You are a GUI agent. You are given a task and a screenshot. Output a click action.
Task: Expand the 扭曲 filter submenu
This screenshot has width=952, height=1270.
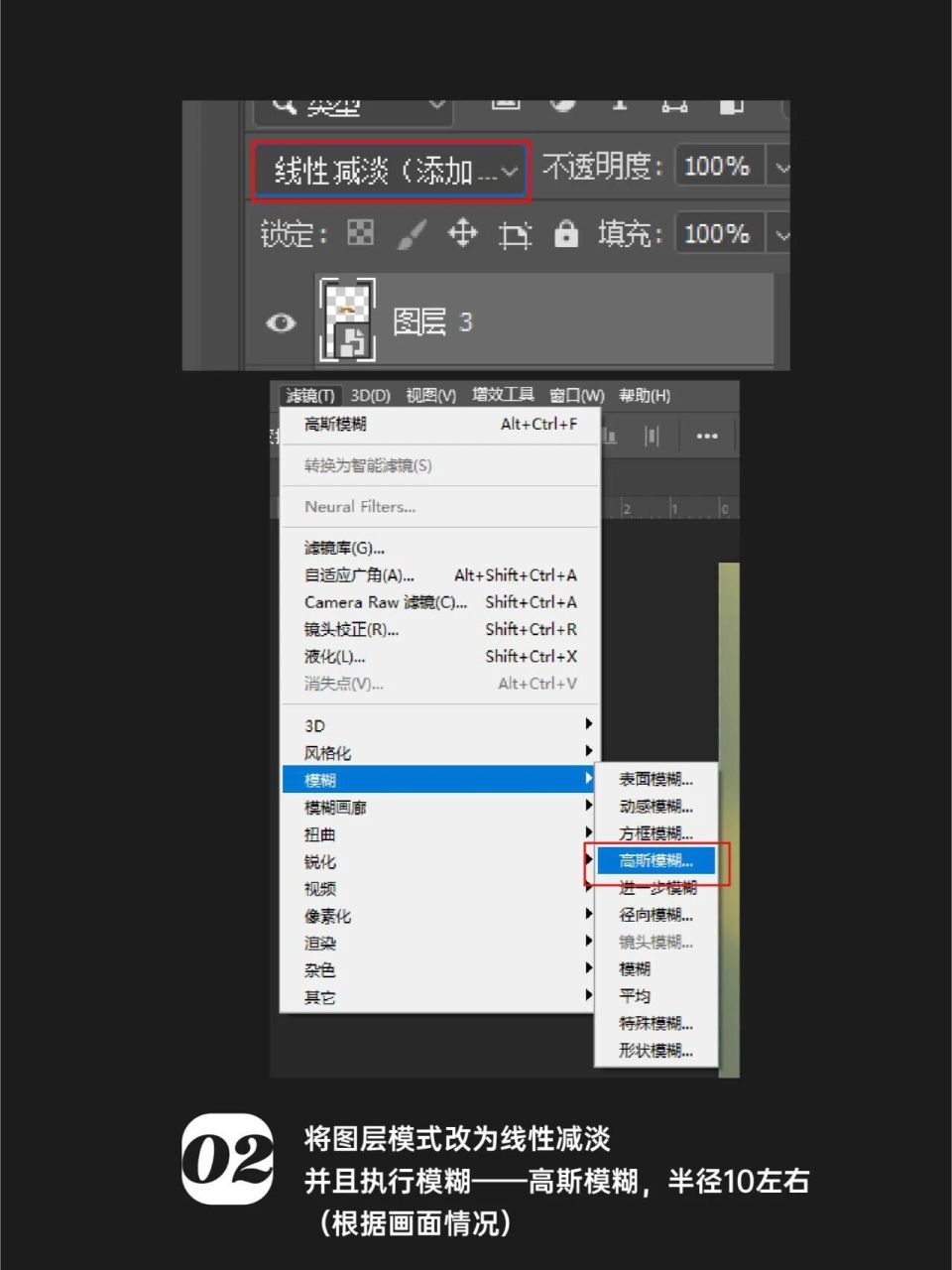[319, 833]
